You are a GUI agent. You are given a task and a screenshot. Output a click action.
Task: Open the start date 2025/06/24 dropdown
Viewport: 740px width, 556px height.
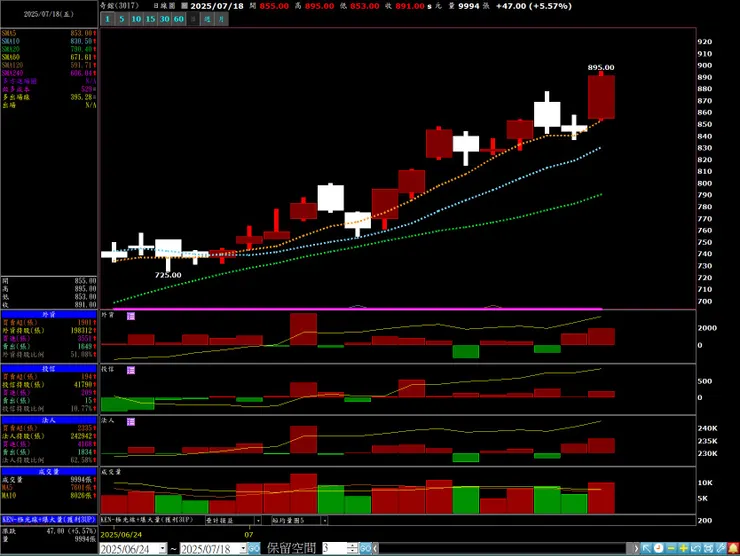tap(162, 548)
